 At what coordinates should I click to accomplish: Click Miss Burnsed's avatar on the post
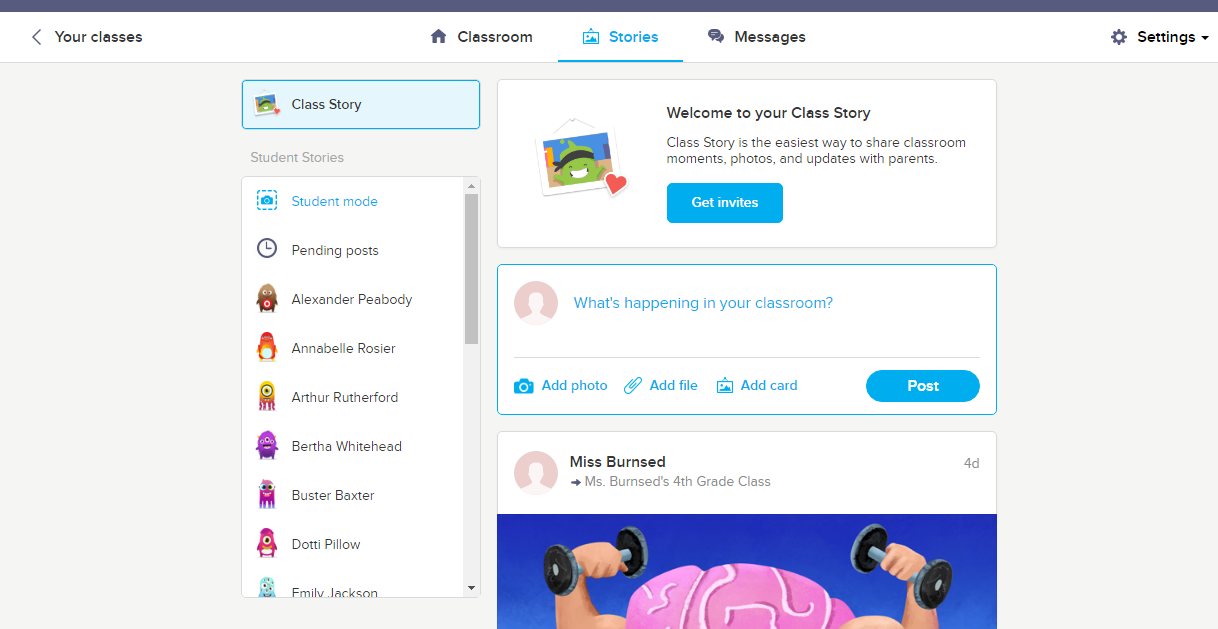point(536,472)
